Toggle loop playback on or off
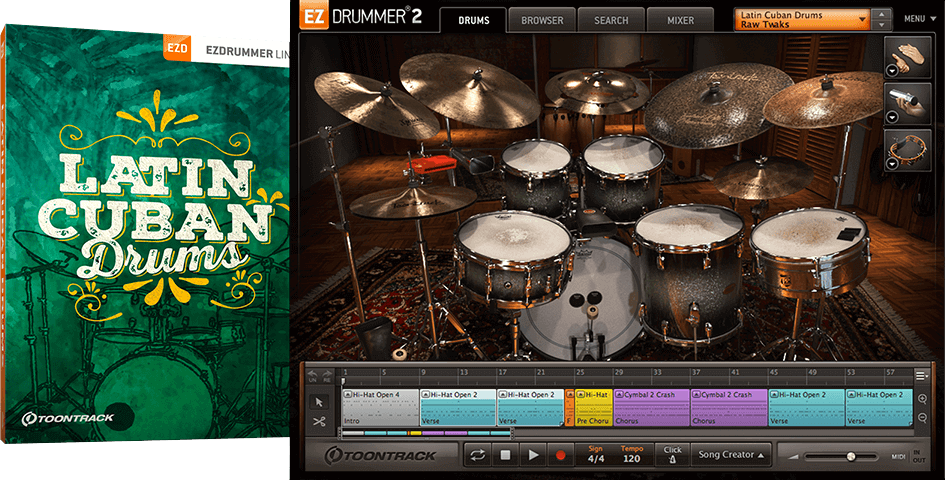 coord(477,455)
